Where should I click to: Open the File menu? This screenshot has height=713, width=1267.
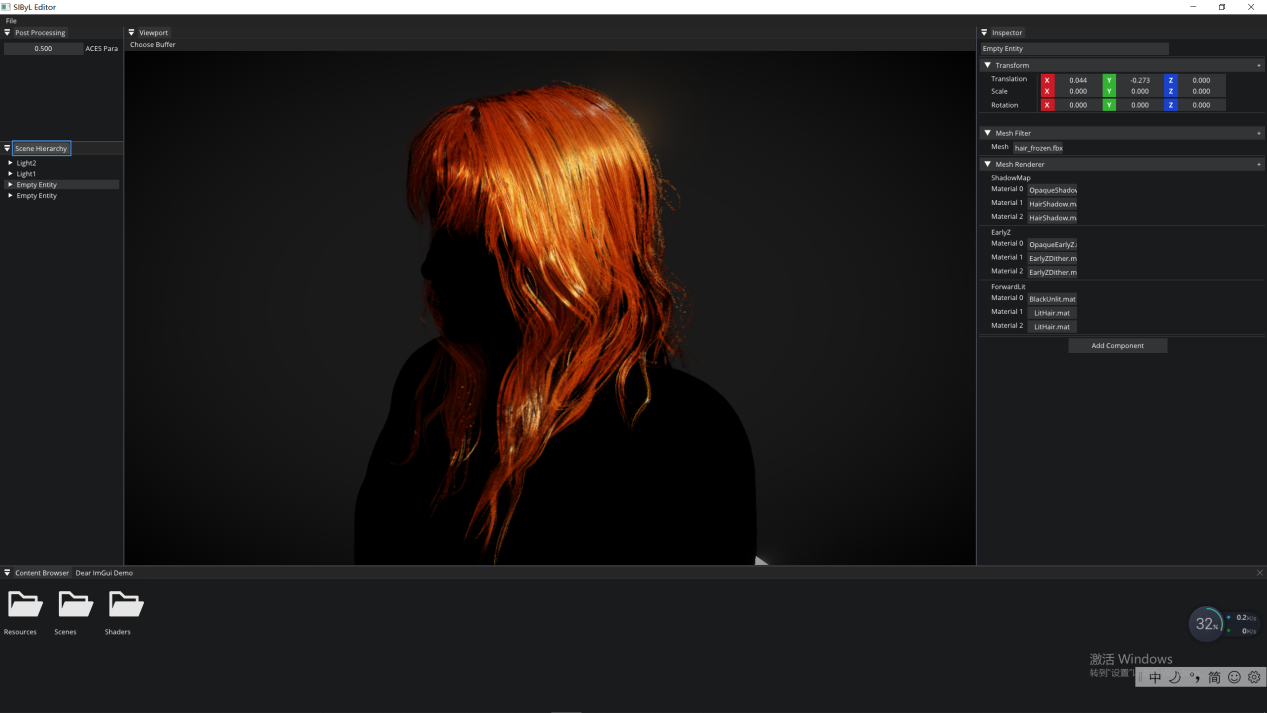coord(11,21)
